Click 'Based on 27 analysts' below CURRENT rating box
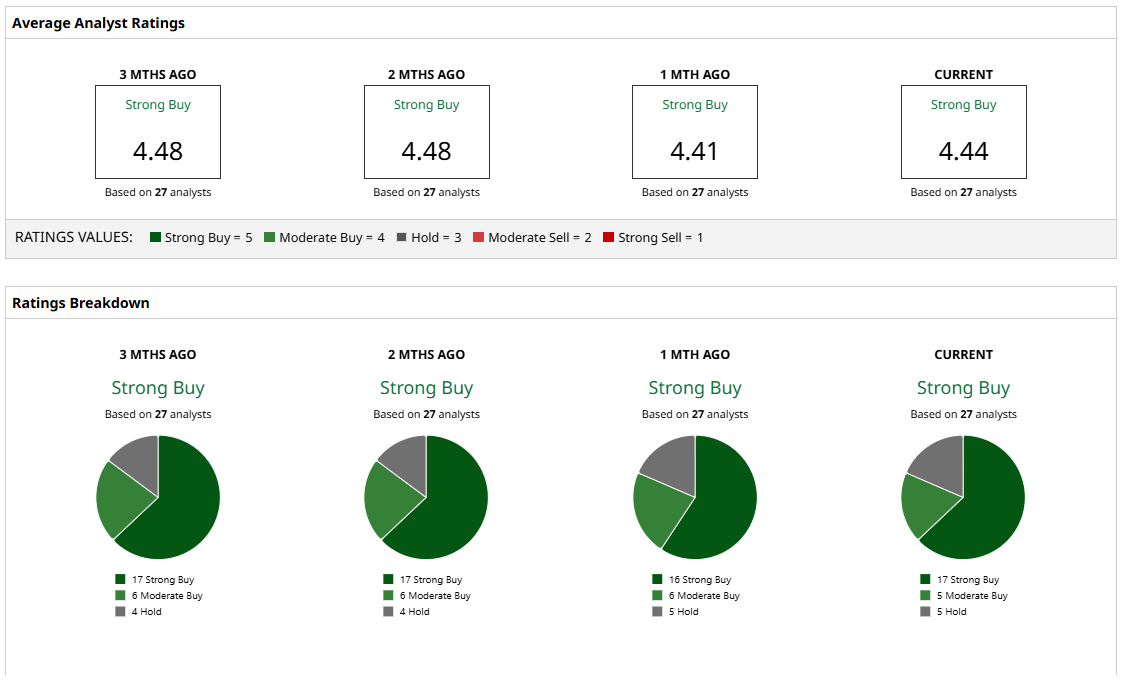 pos(964,192)
